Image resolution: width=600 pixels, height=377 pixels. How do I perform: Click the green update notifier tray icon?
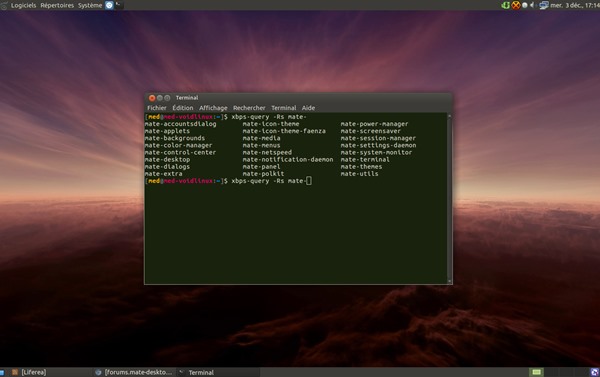505,5
